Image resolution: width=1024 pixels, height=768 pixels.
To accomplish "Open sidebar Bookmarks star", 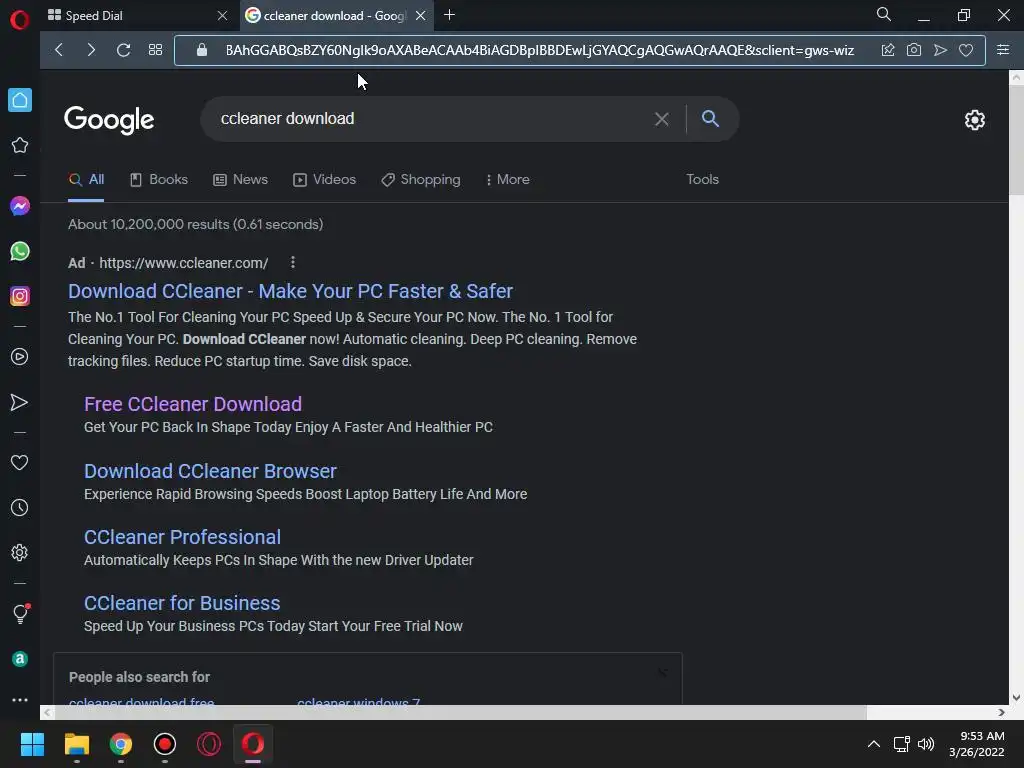I will [20, 145].
